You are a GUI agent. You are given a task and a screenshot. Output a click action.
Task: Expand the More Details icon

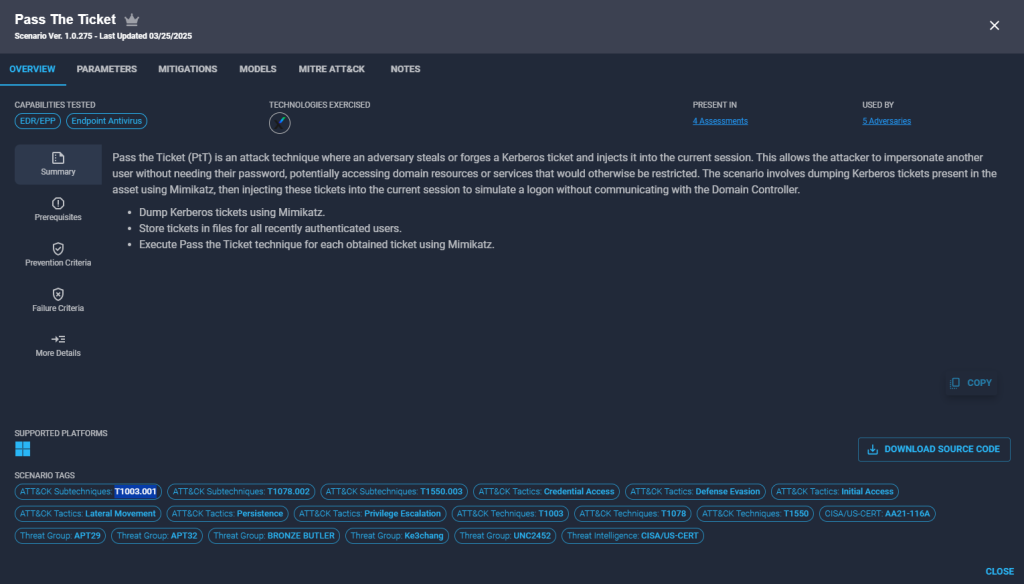coord(58,339)
